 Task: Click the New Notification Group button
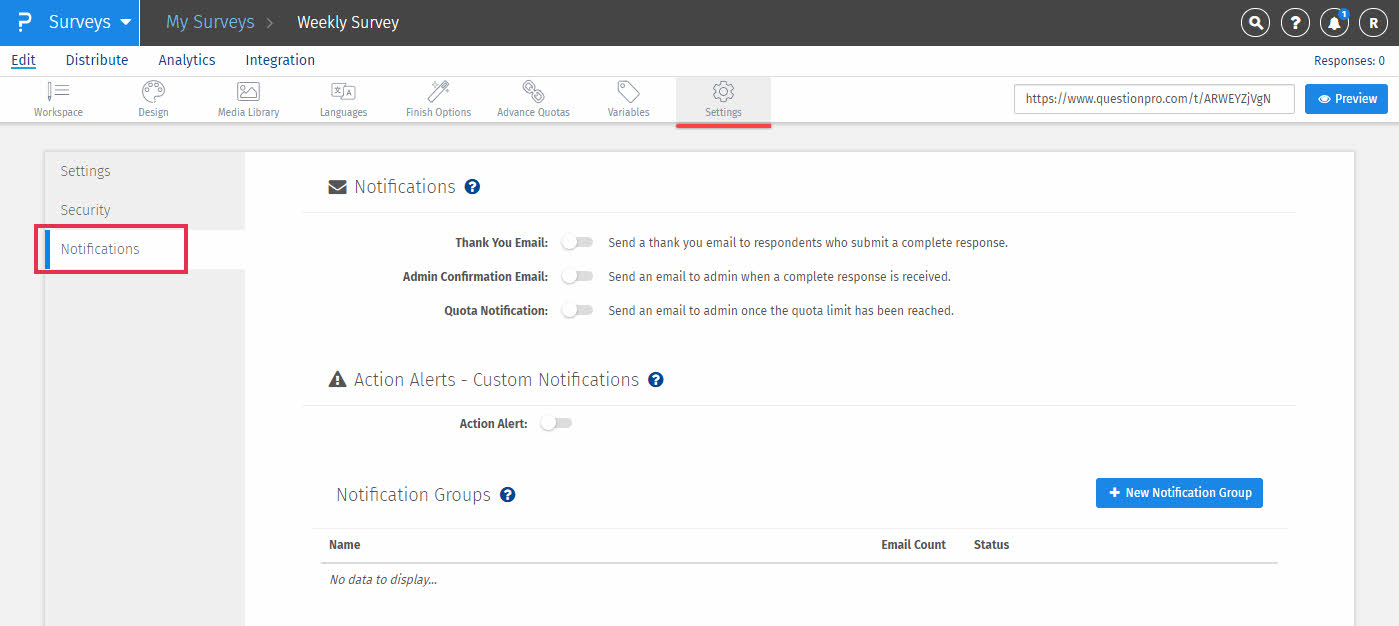1179,493
